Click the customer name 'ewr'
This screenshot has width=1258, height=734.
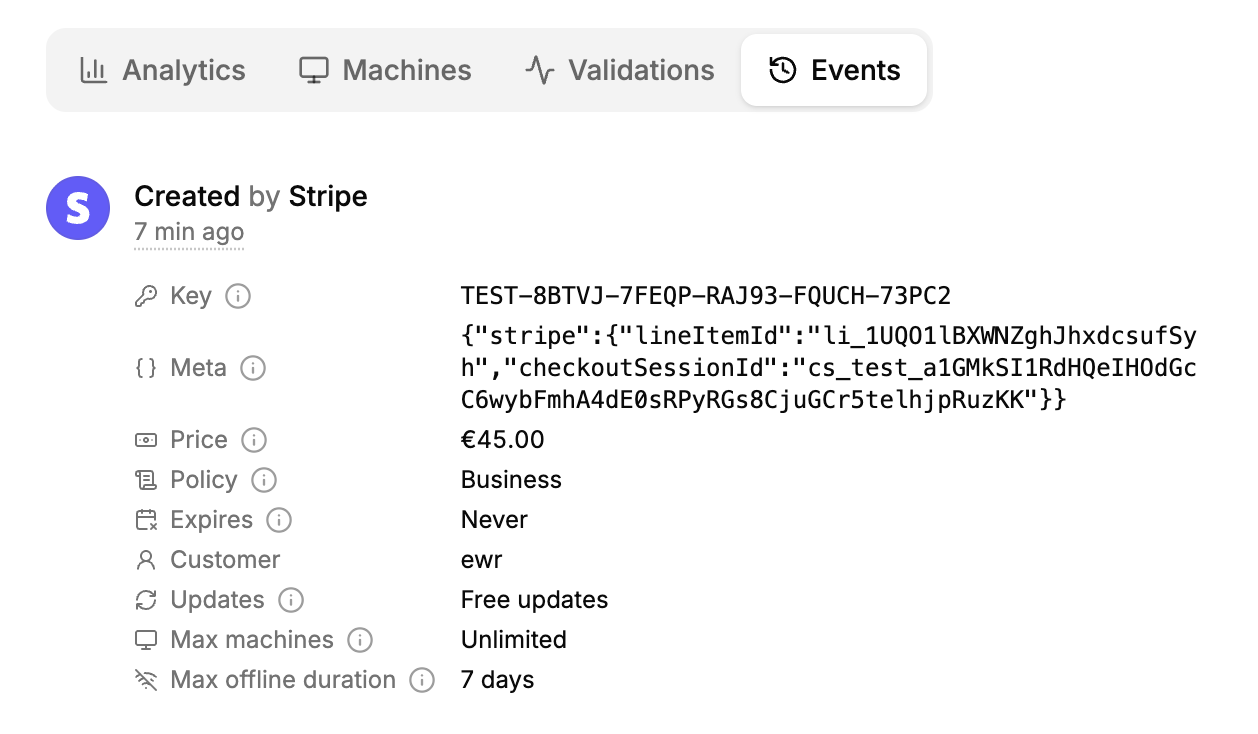coord(481,560)
